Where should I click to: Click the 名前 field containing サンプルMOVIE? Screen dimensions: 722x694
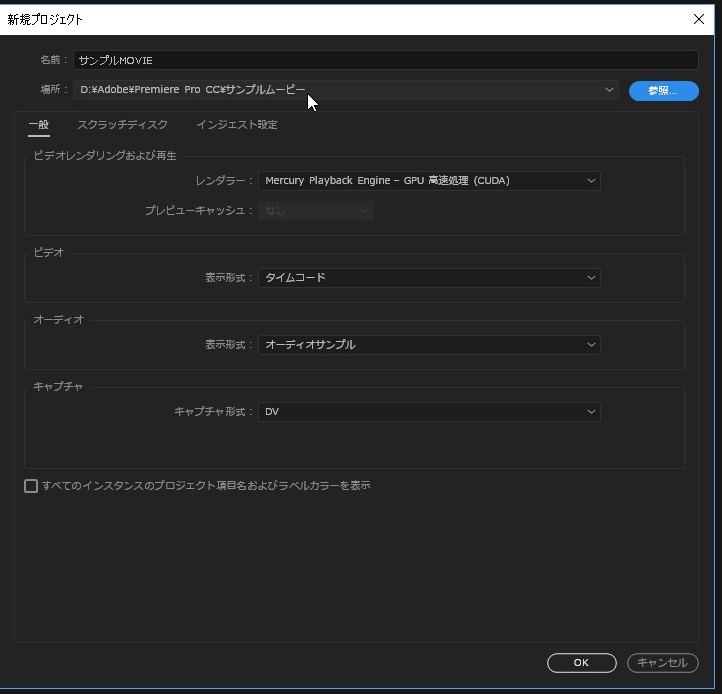tap(385, 61)
